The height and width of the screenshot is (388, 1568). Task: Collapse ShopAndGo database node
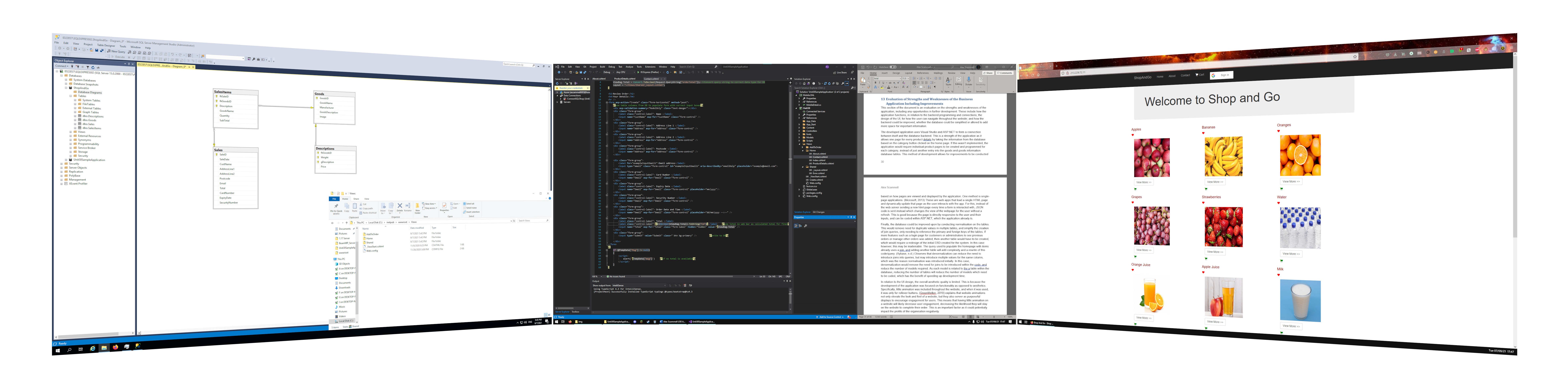pyautogui.click(x=66, y=88)
